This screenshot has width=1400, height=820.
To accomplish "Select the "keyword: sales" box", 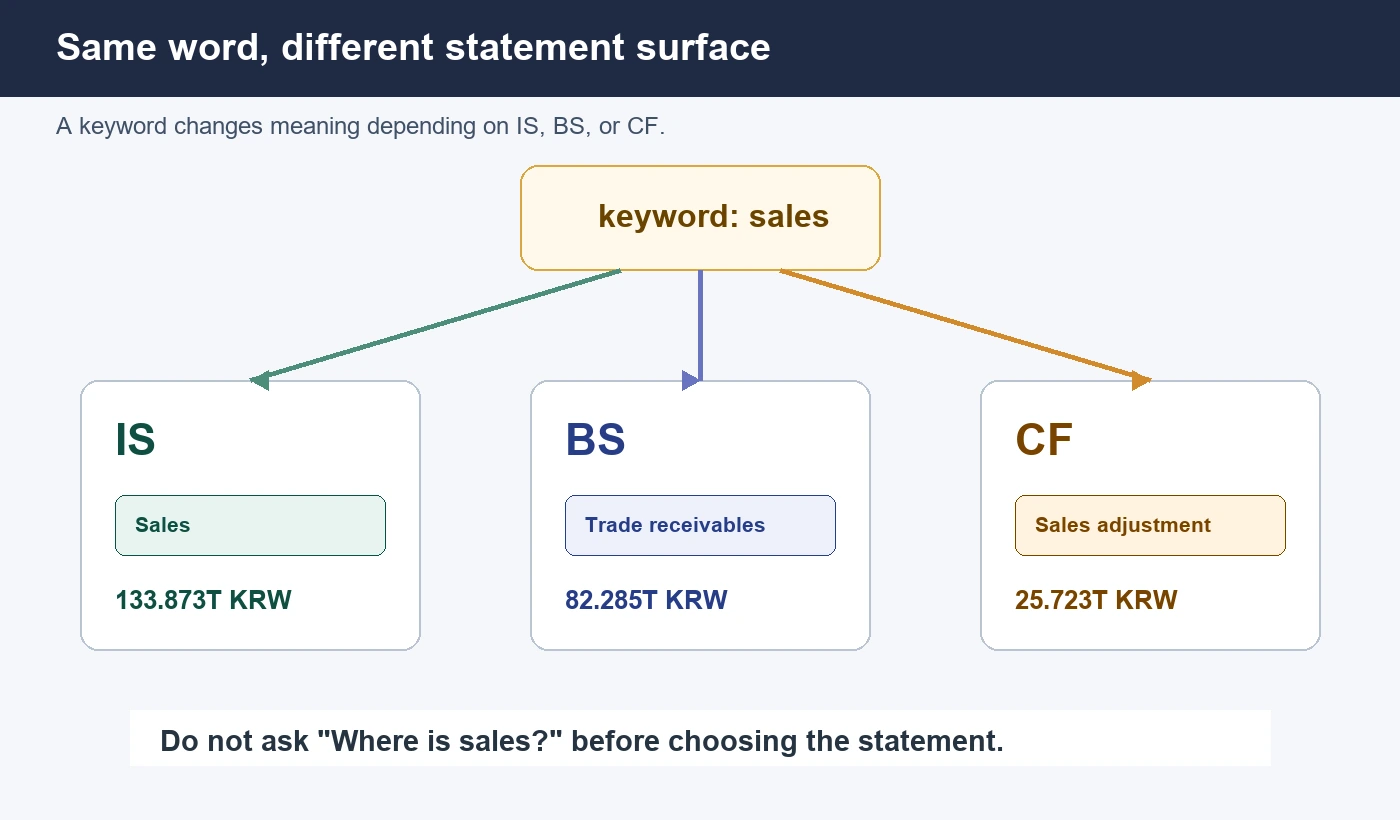I will (x=700, y=218).
